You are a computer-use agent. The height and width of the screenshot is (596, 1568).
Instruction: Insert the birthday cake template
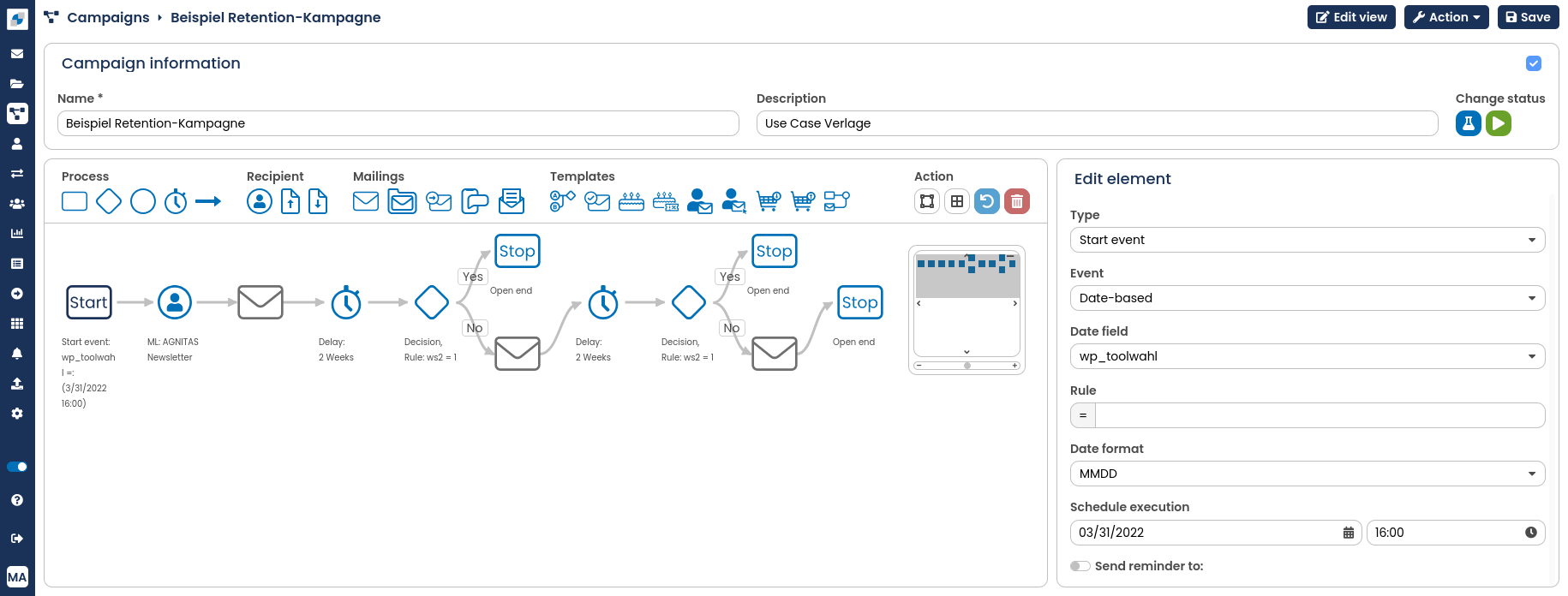(x=631, y=201)
